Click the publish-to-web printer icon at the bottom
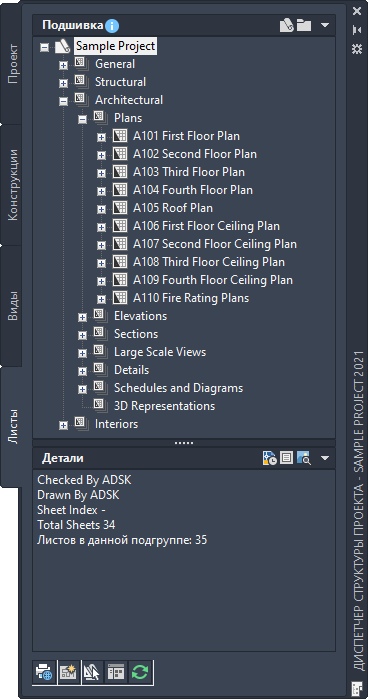 pyautogui.click(x=44, y=672)
